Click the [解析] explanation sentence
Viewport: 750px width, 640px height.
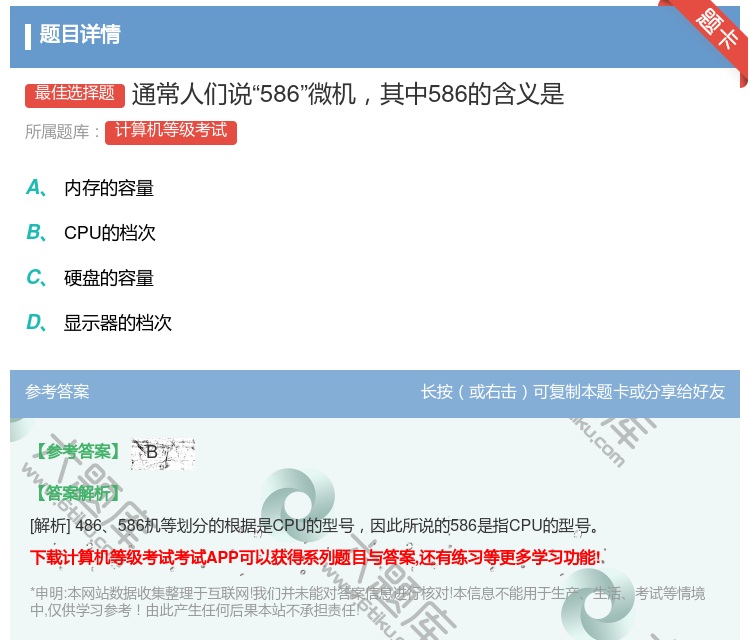[x=314, y=526]
